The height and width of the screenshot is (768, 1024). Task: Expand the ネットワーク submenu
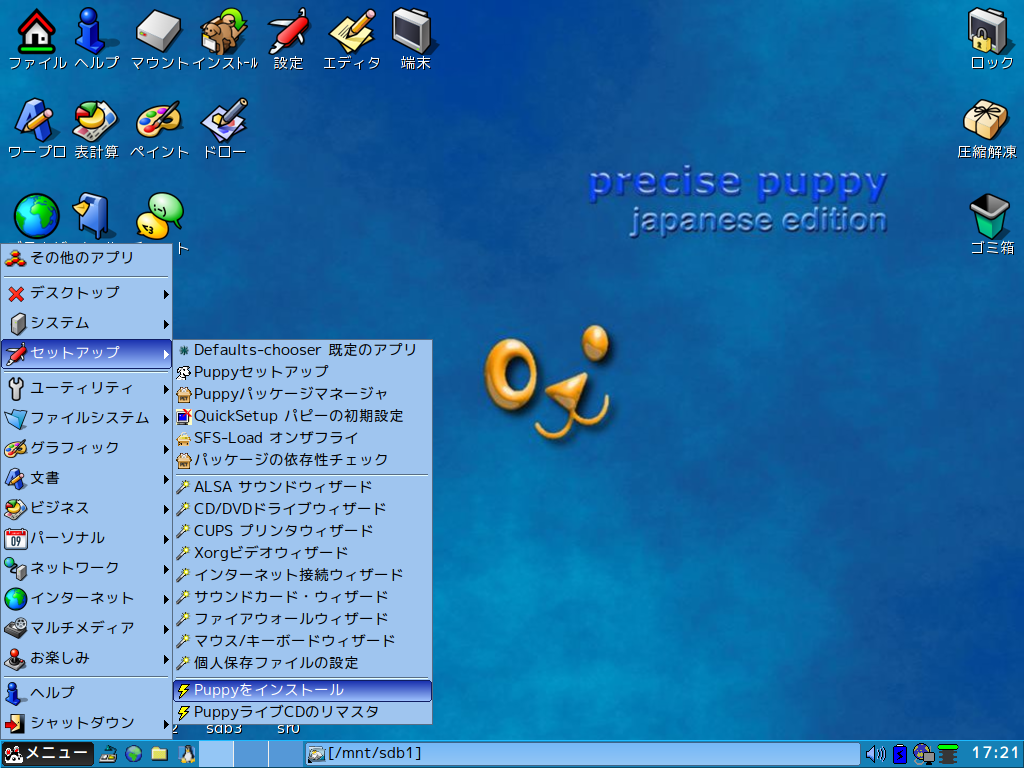(86, 569)
